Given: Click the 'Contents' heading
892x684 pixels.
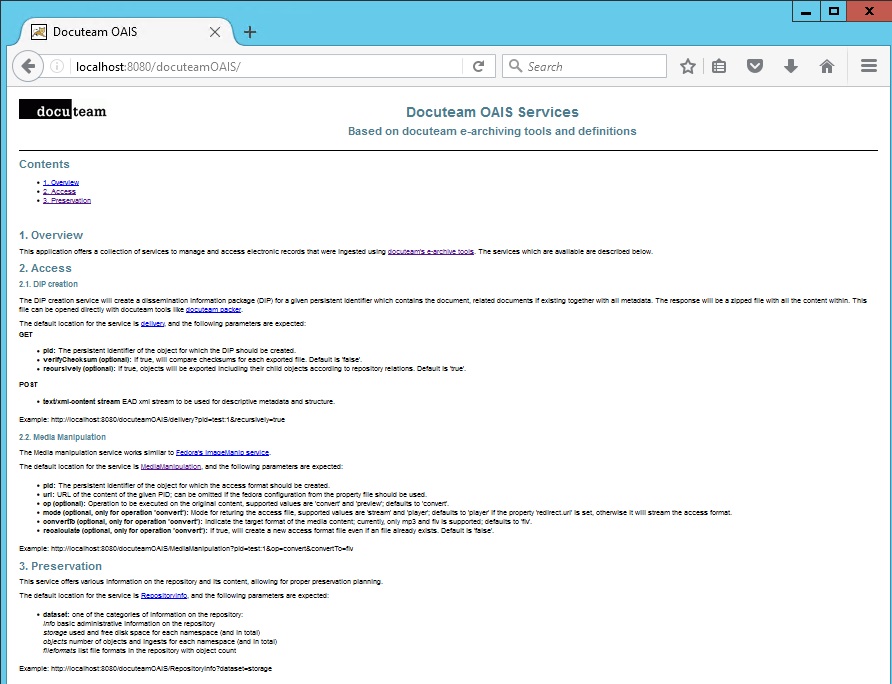Looking at the screenshot, I should 44,164.
